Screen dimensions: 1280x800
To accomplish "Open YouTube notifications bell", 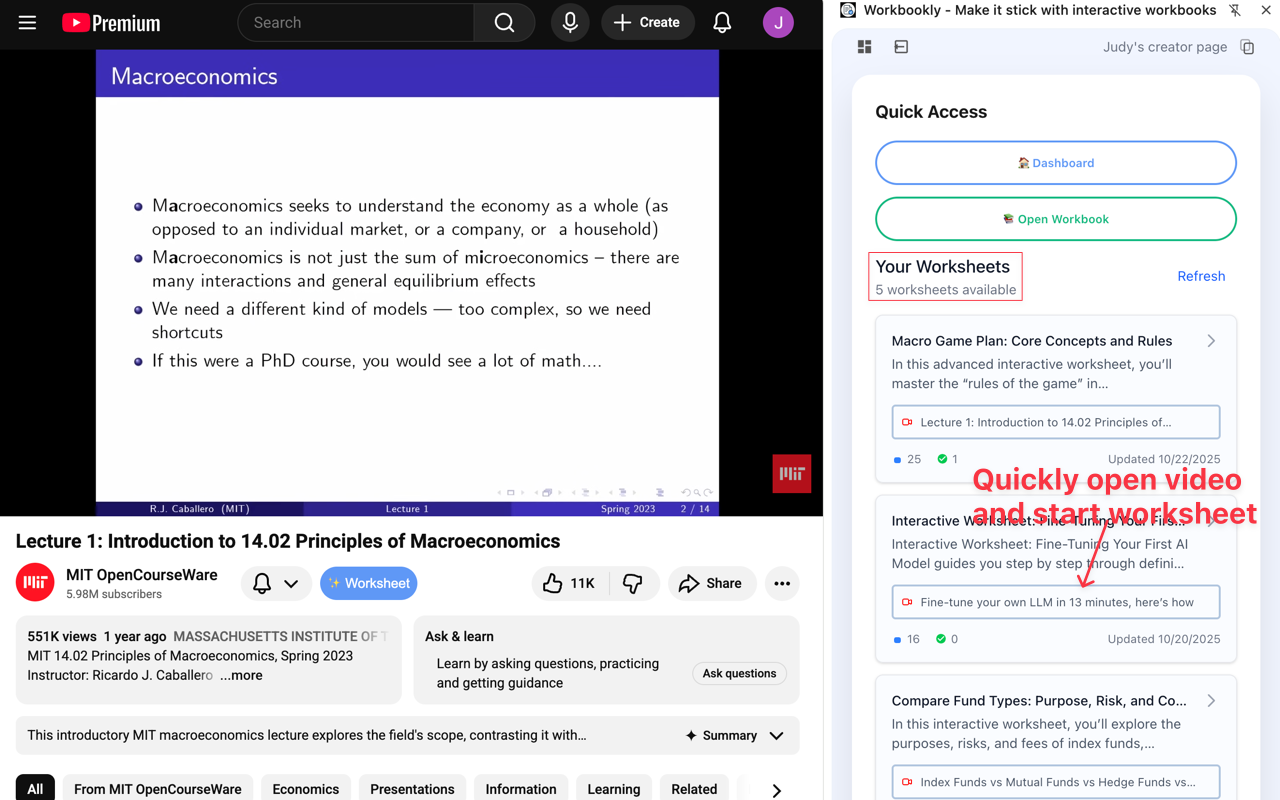I will tap(722, 22).
